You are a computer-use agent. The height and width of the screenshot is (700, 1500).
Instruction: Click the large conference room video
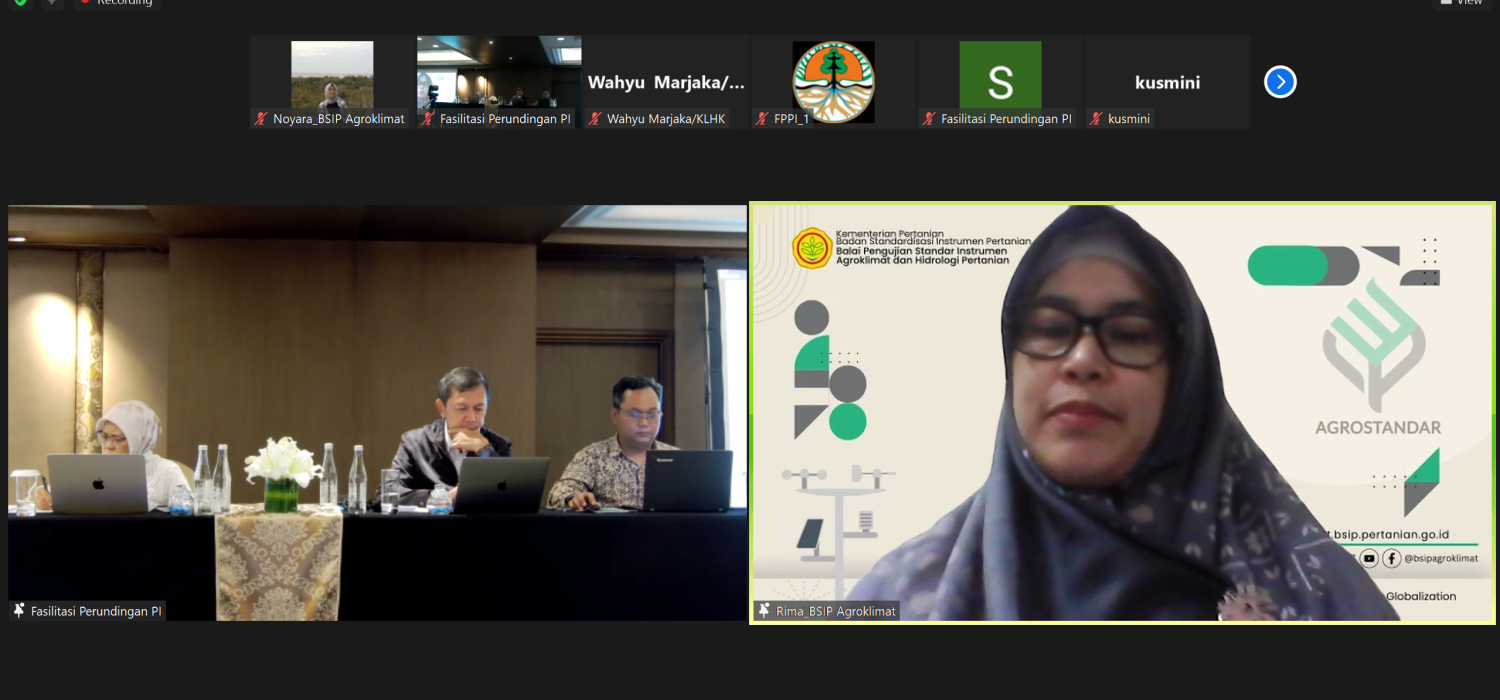377,412
